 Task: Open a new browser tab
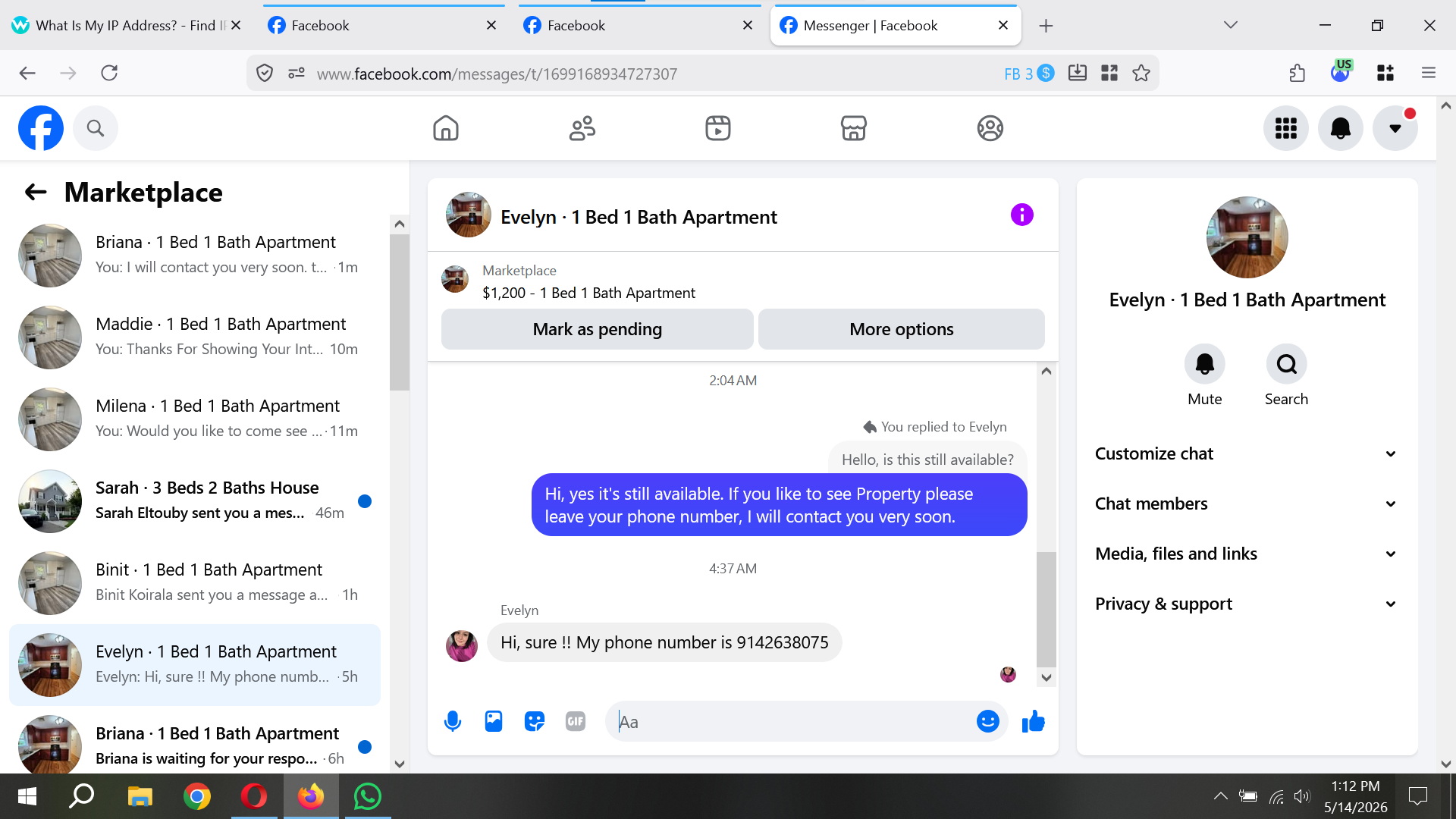(1046, 26)
